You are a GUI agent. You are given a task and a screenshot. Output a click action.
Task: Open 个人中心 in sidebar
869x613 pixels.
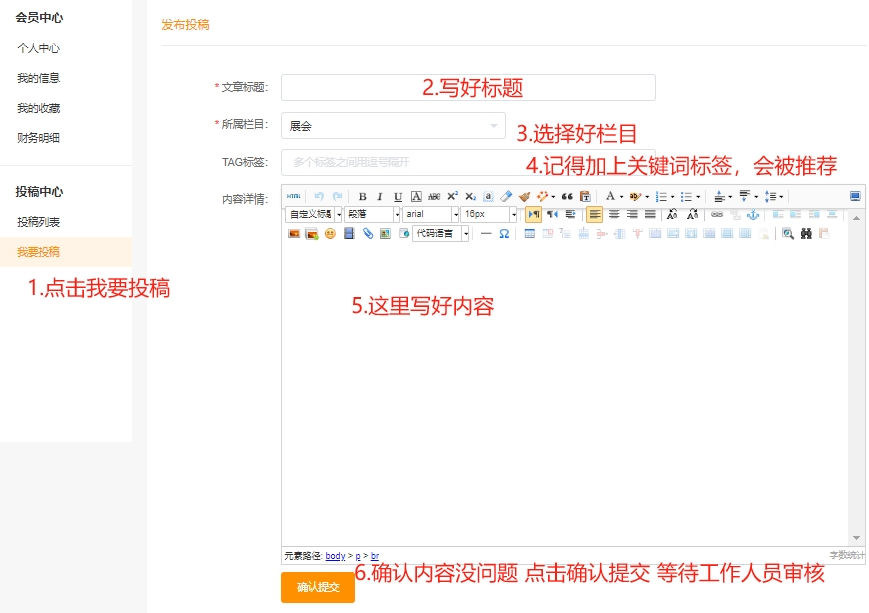point(38,48)
